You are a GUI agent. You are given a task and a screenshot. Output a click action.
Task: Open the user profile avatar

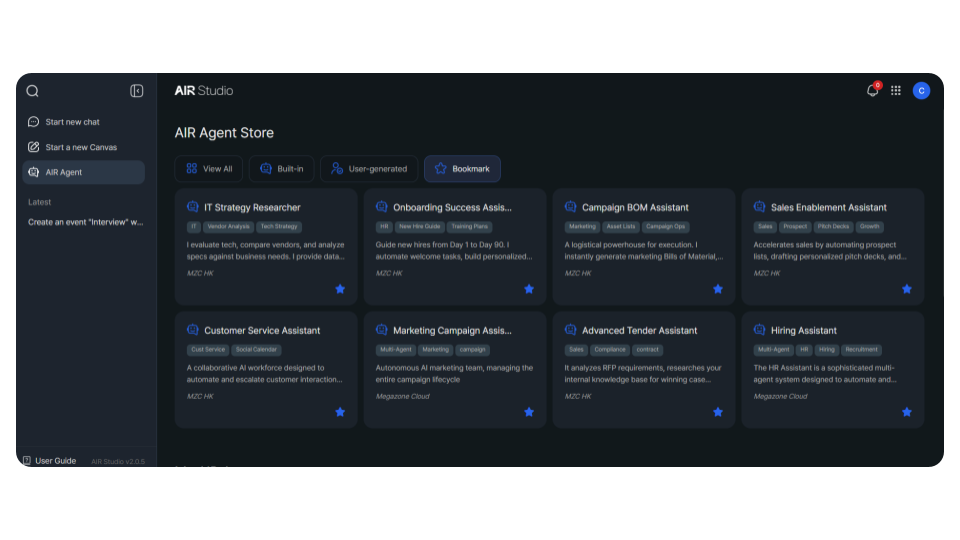pos(921,91)
